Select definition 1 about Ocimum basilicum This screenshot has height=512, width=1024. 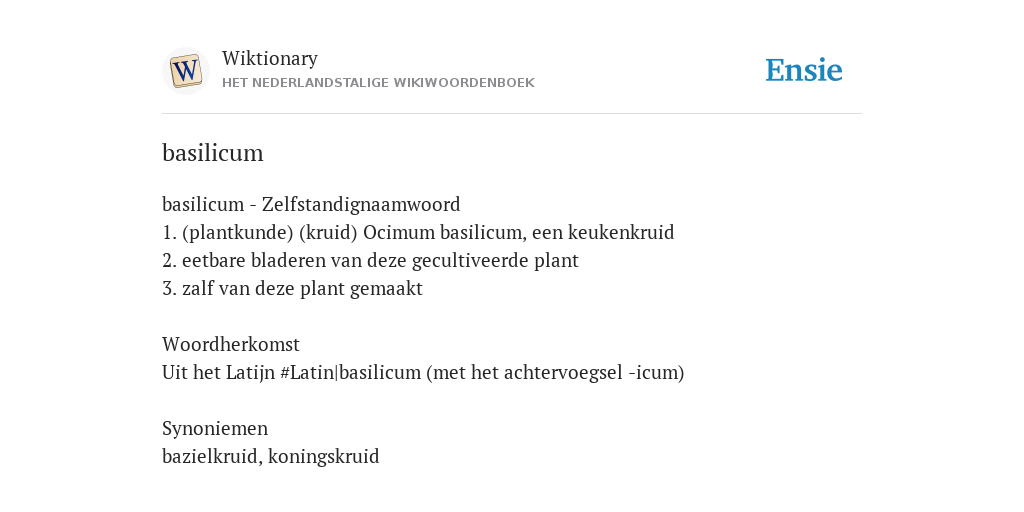tap(418, 232)
